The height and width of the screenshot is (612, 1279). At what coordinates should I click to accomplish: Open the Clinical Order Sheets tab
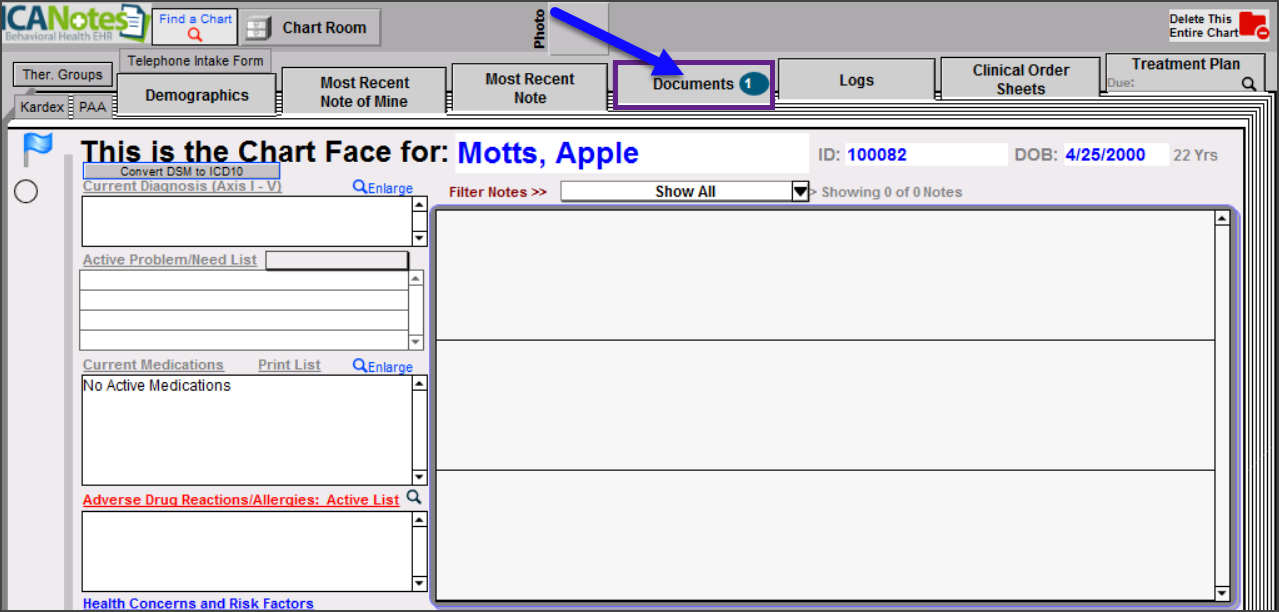point(1020,79)
